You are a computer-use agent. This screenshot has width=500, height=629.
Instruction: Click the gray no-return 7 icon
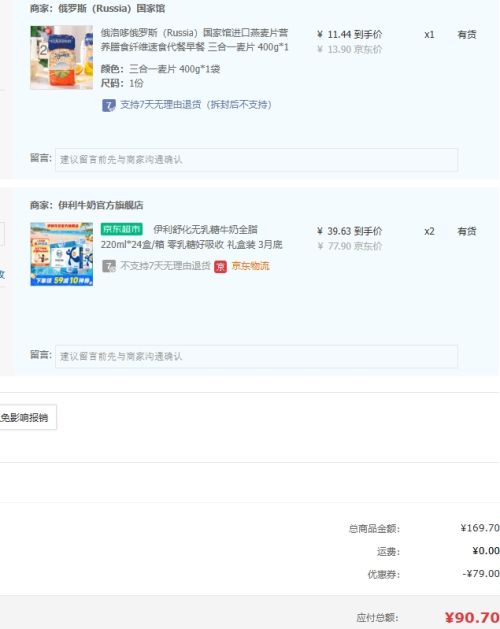click(x=109, y=266)
